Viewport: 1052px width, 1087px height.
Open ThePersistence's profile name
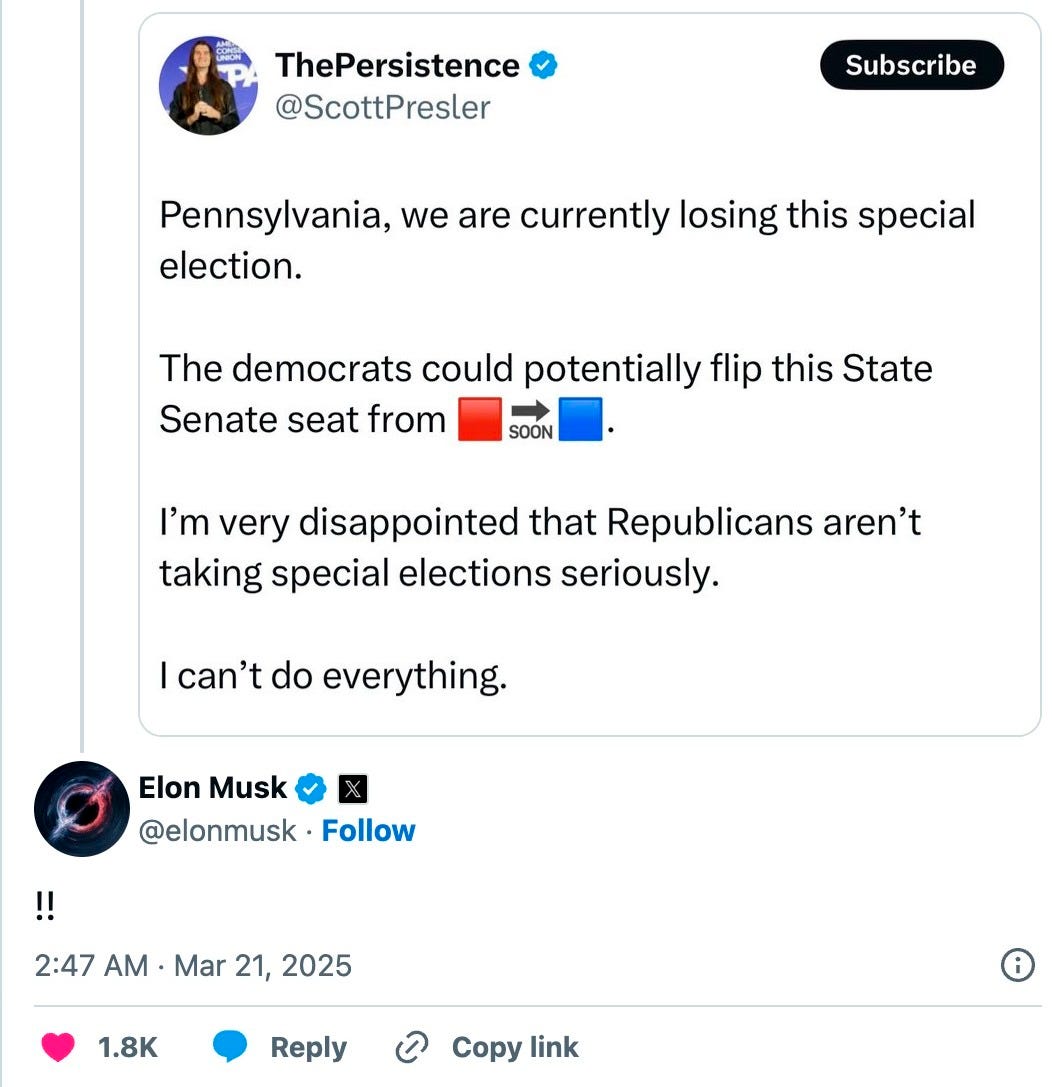click(x=399, y=64)
